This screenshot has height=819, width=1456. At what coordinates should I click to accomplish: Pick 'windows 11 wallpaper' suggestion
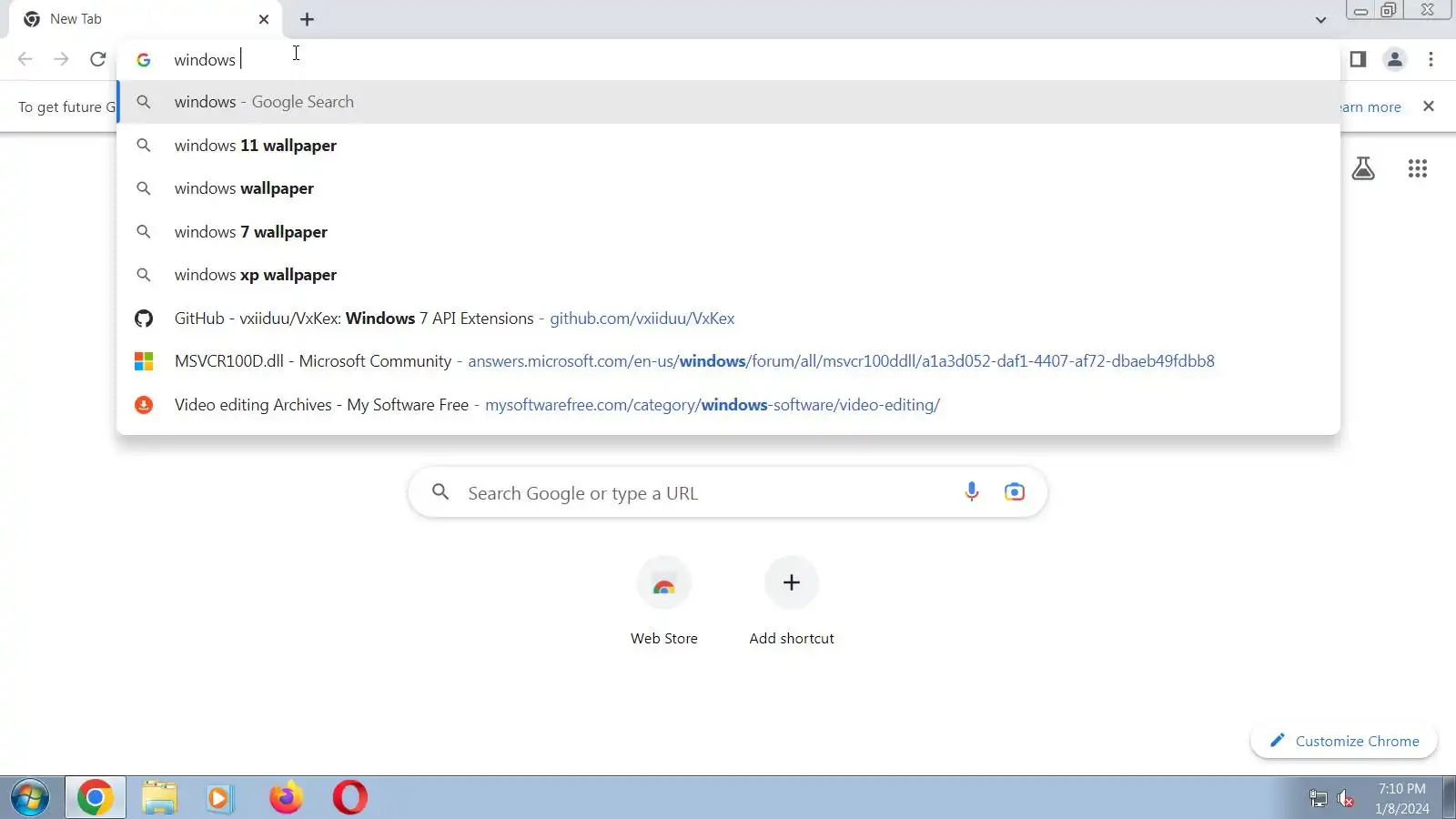coord(728,146)
